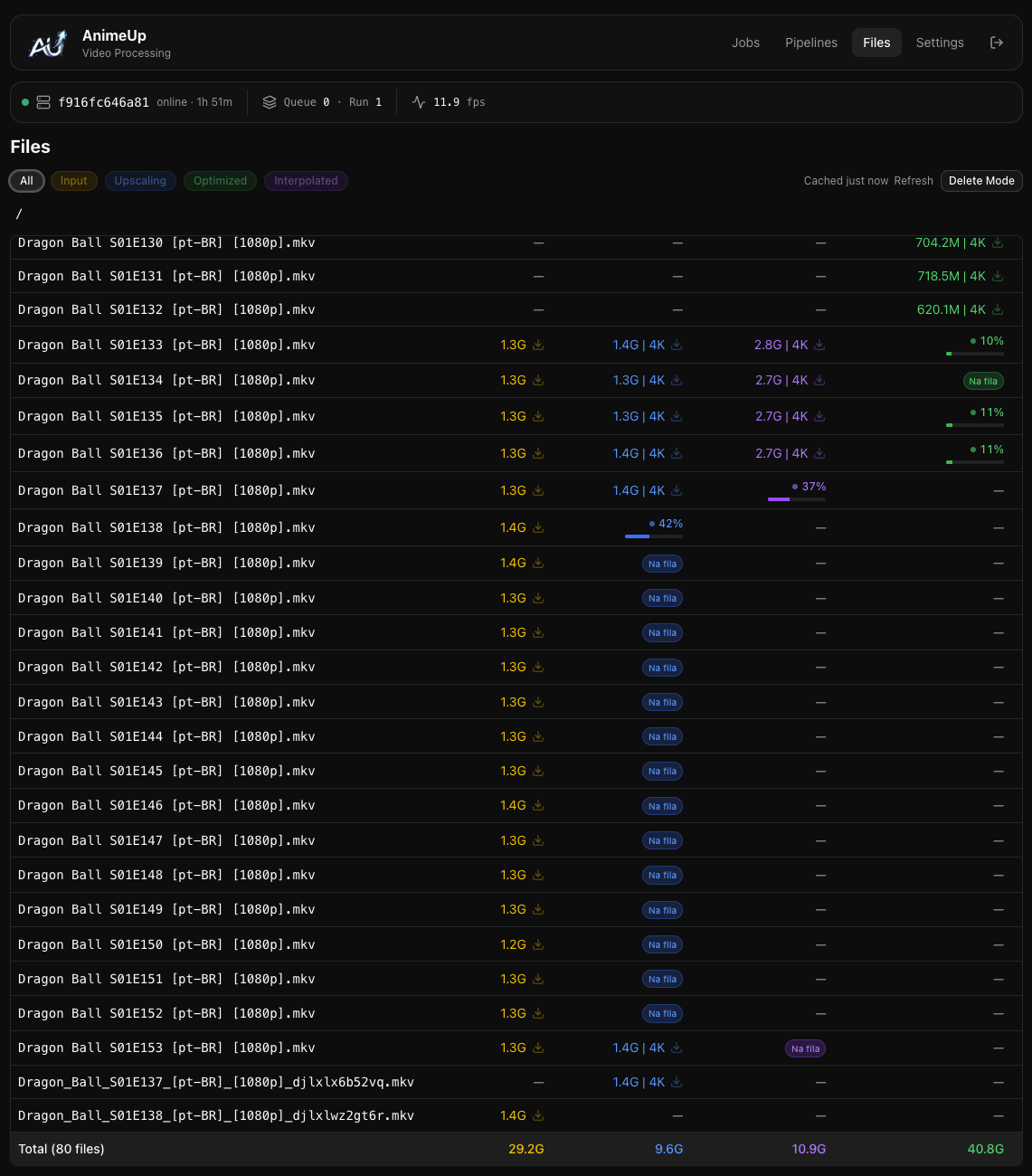Click the 11% progress bar for S01E136
Image resolution: width=1032 pixels, height=1176 pixels.
[x=975, y=462]
